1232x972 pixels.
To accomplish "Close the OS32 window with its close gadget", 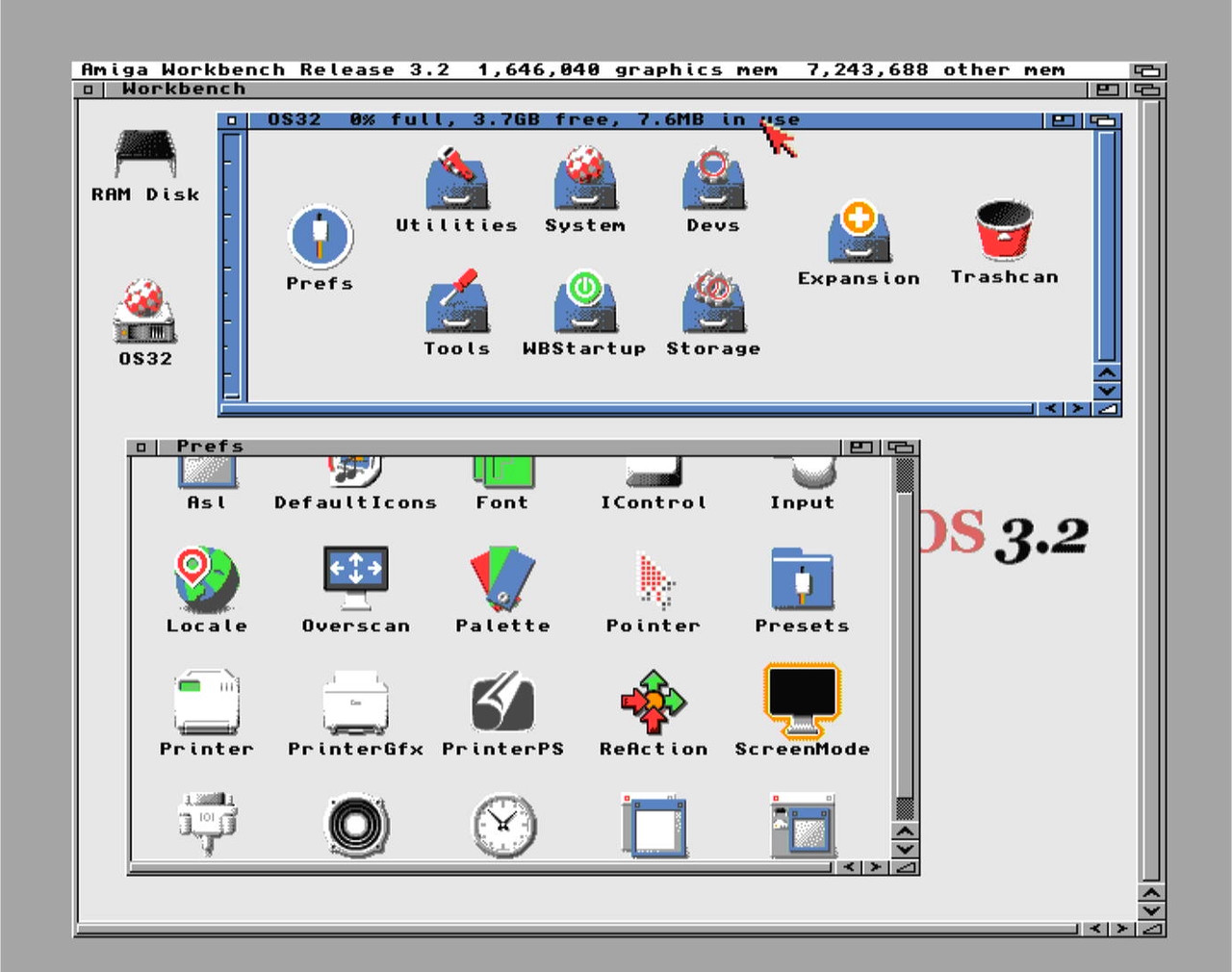I will click(x=232, y=121).
